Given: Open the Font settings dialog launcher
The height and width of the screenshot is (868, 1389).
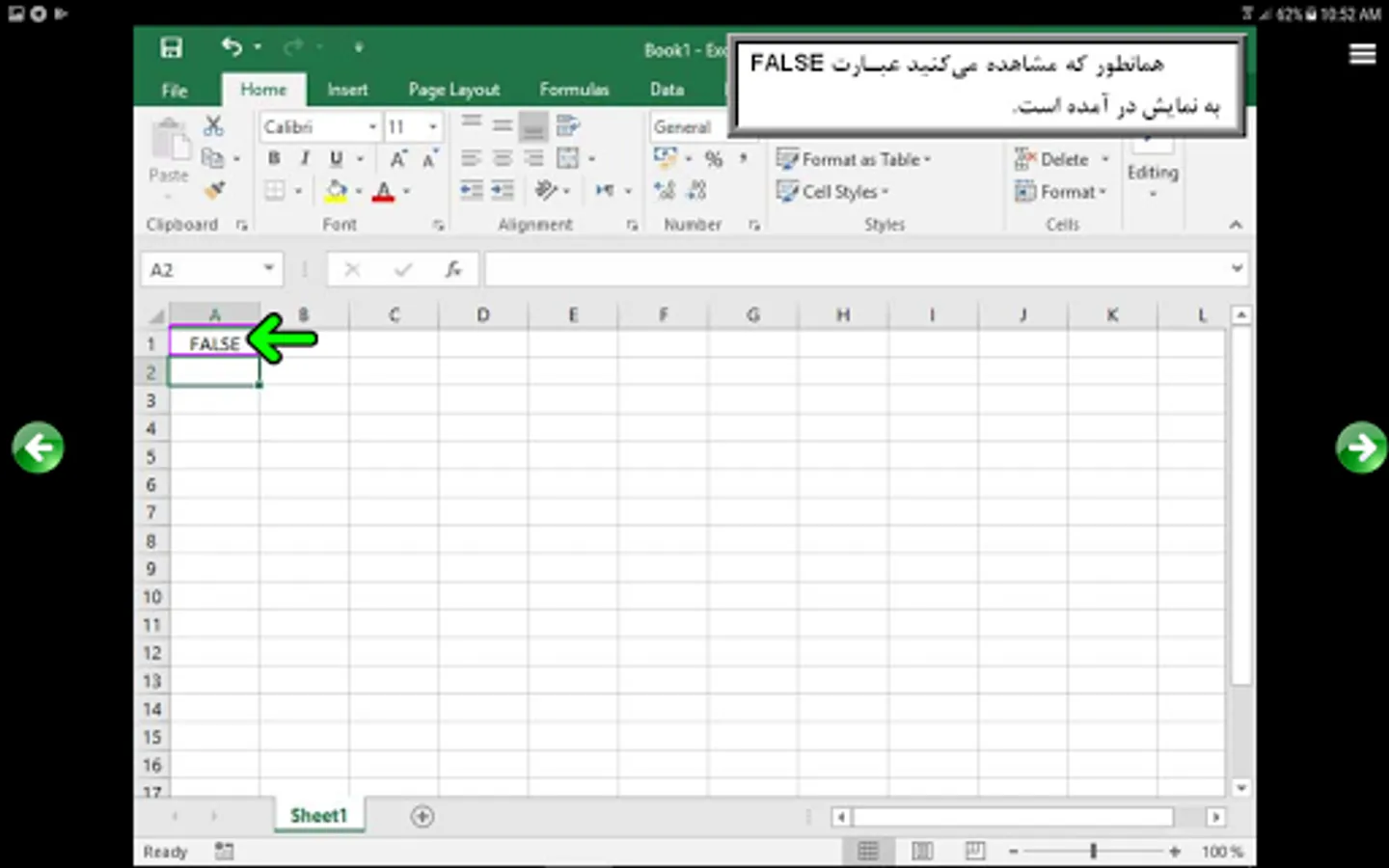Looking at the screenshot, I should [438, 225].
